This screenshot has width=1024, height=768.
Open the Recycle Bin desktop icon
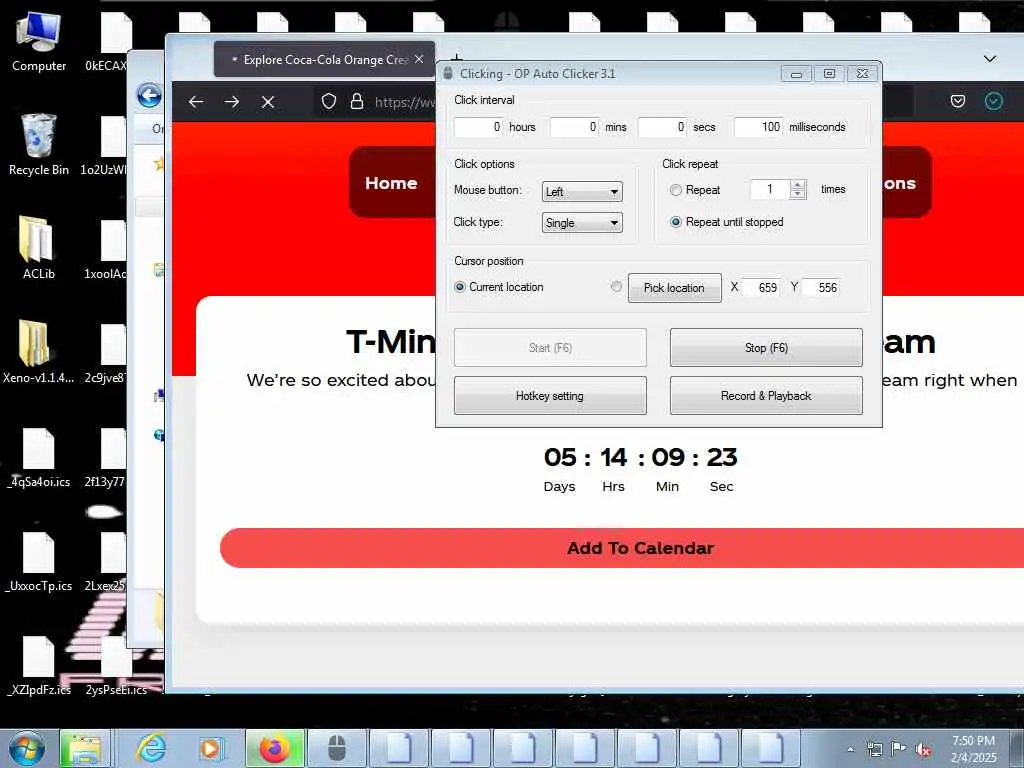point(39,144)
